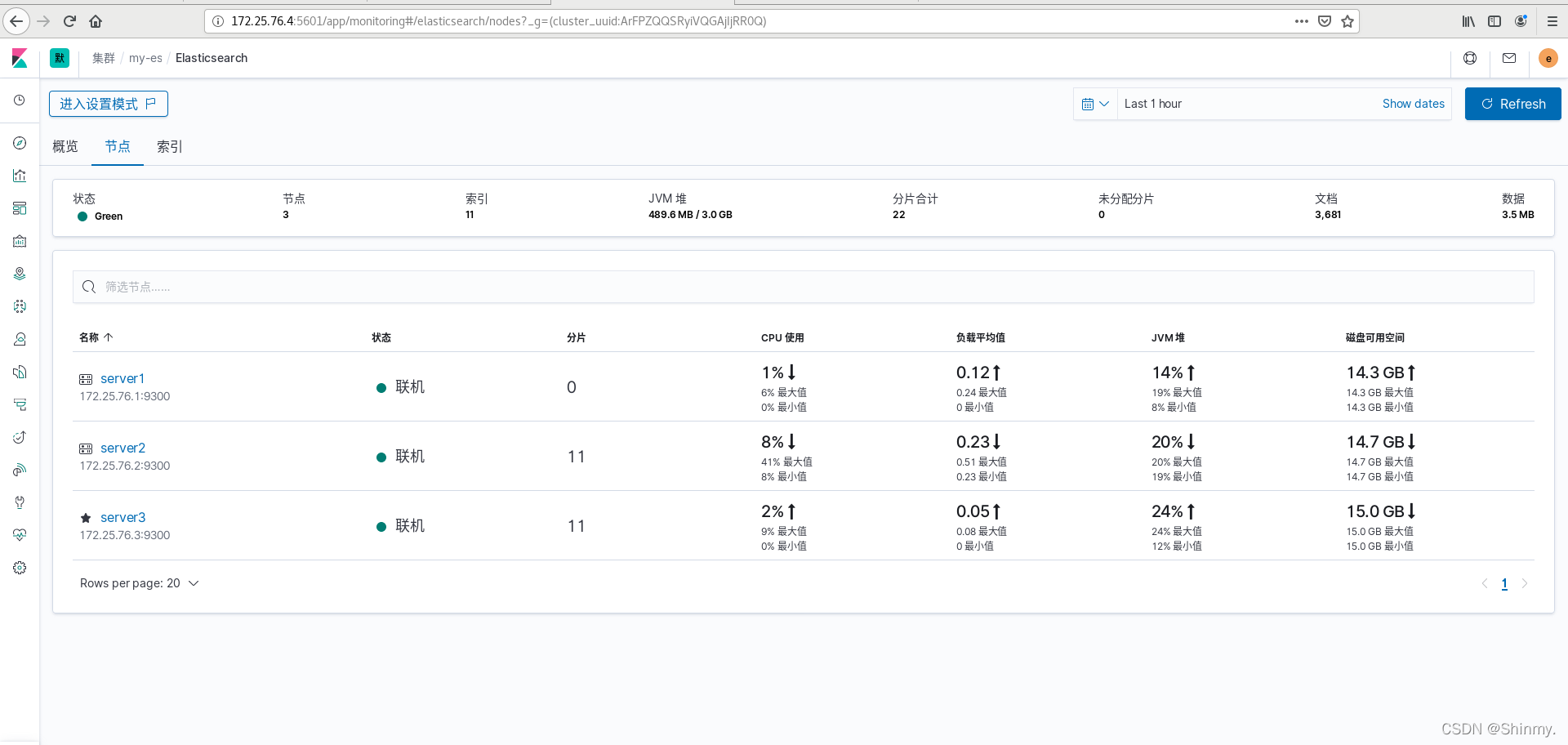The width and height of the screenshot is (1568, 745).
Task: Click the green space avatar icon
Action: point(60,58)
